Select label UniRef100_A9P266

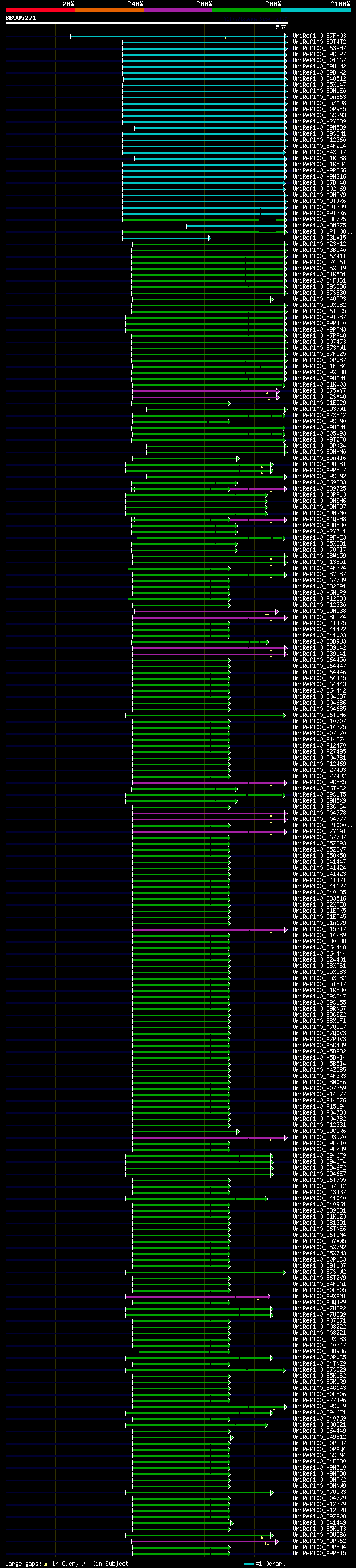point(319,170)
